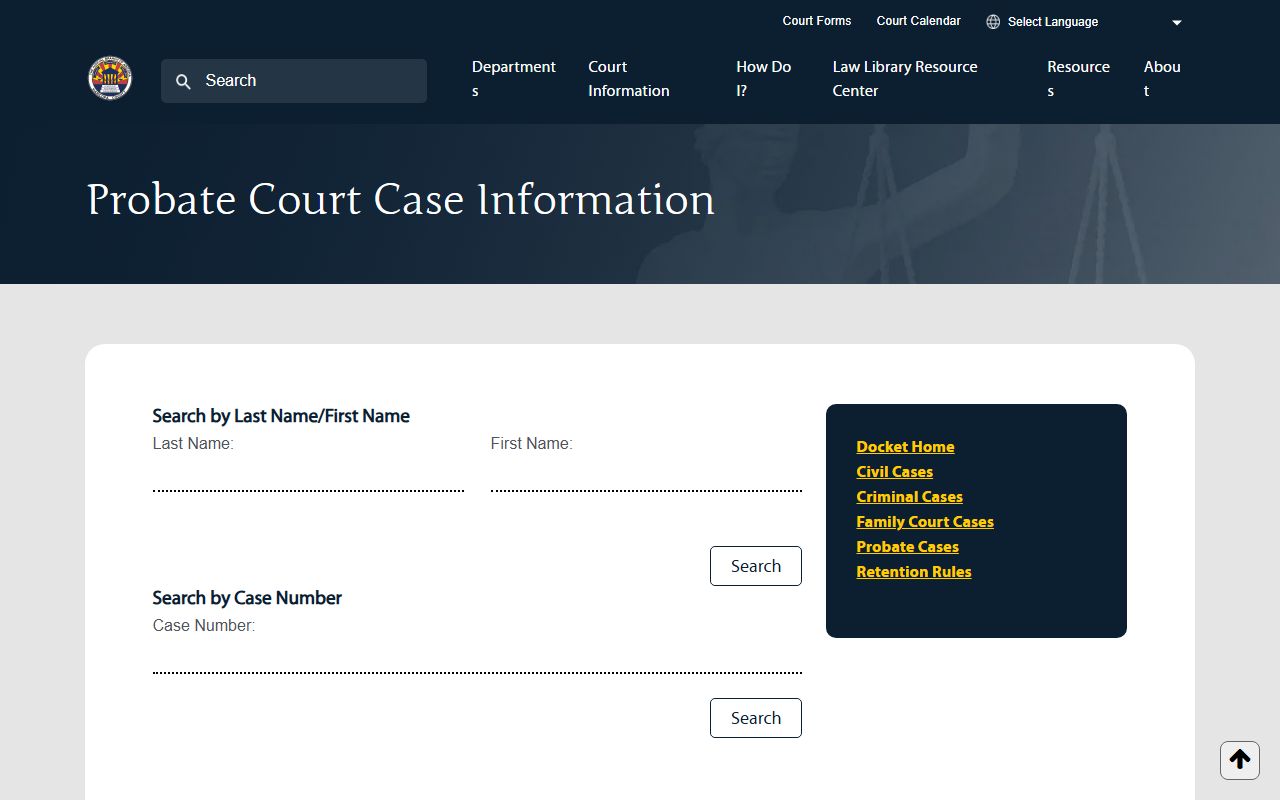The height and width of the screenshot is (800, 1280).
Task: Go to Civil Cases
Action: coord(894,472)
